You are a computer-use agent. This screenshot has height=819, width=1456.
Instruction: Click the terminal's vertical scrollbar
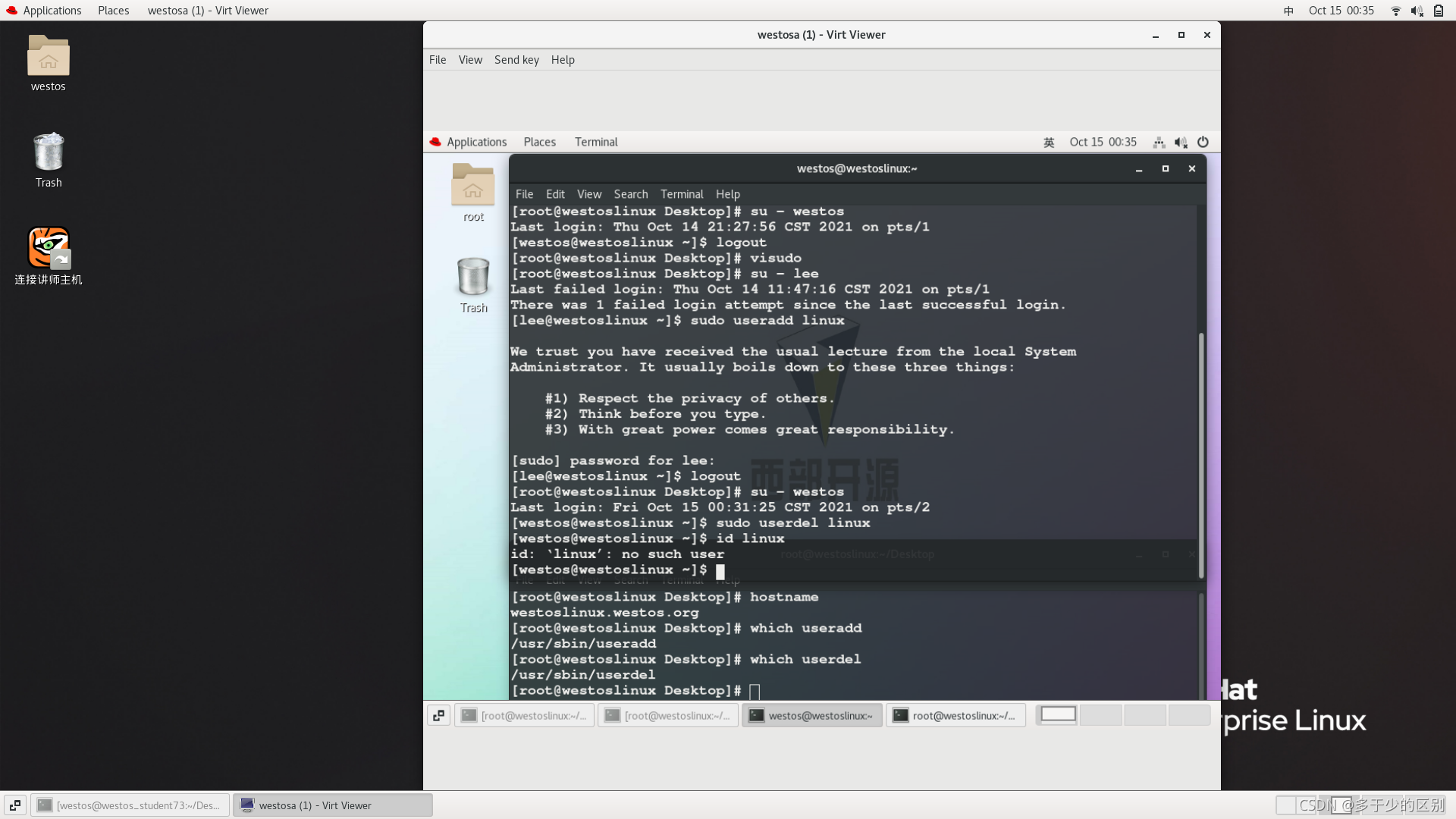click(x=1201, y=455)
